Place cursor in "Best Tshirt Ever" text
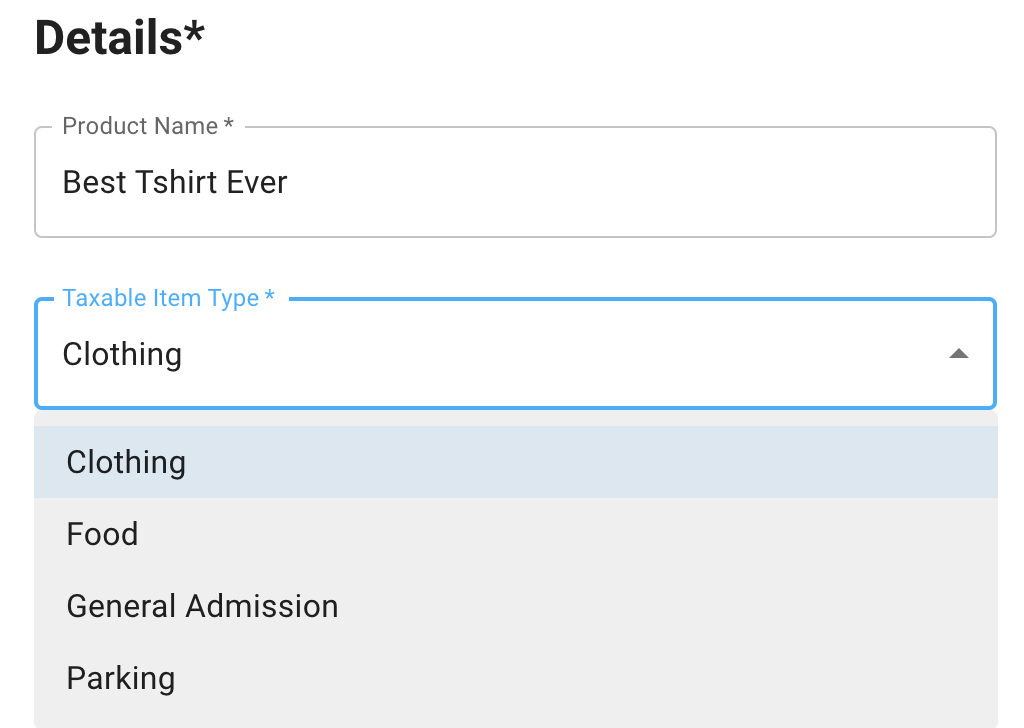1024x728 pixels. tap(175, 182)
